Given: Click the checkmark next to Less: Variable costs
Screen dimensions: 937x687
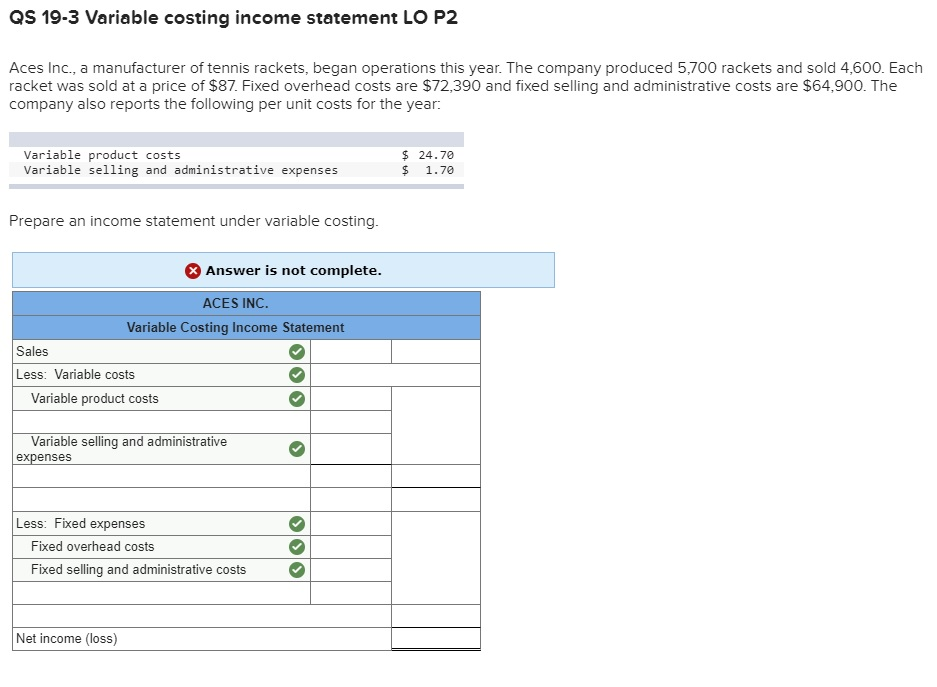Looking at the screenshot, I should pyautogui.click(x=296, y=374).
